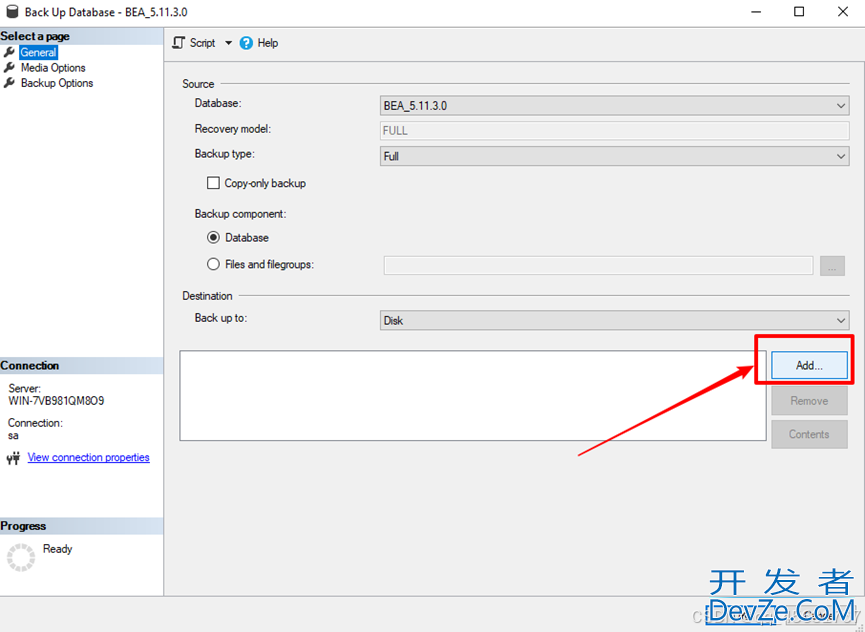
Task: Open the Script dropdown arrow
Action: tap(228, 43)
